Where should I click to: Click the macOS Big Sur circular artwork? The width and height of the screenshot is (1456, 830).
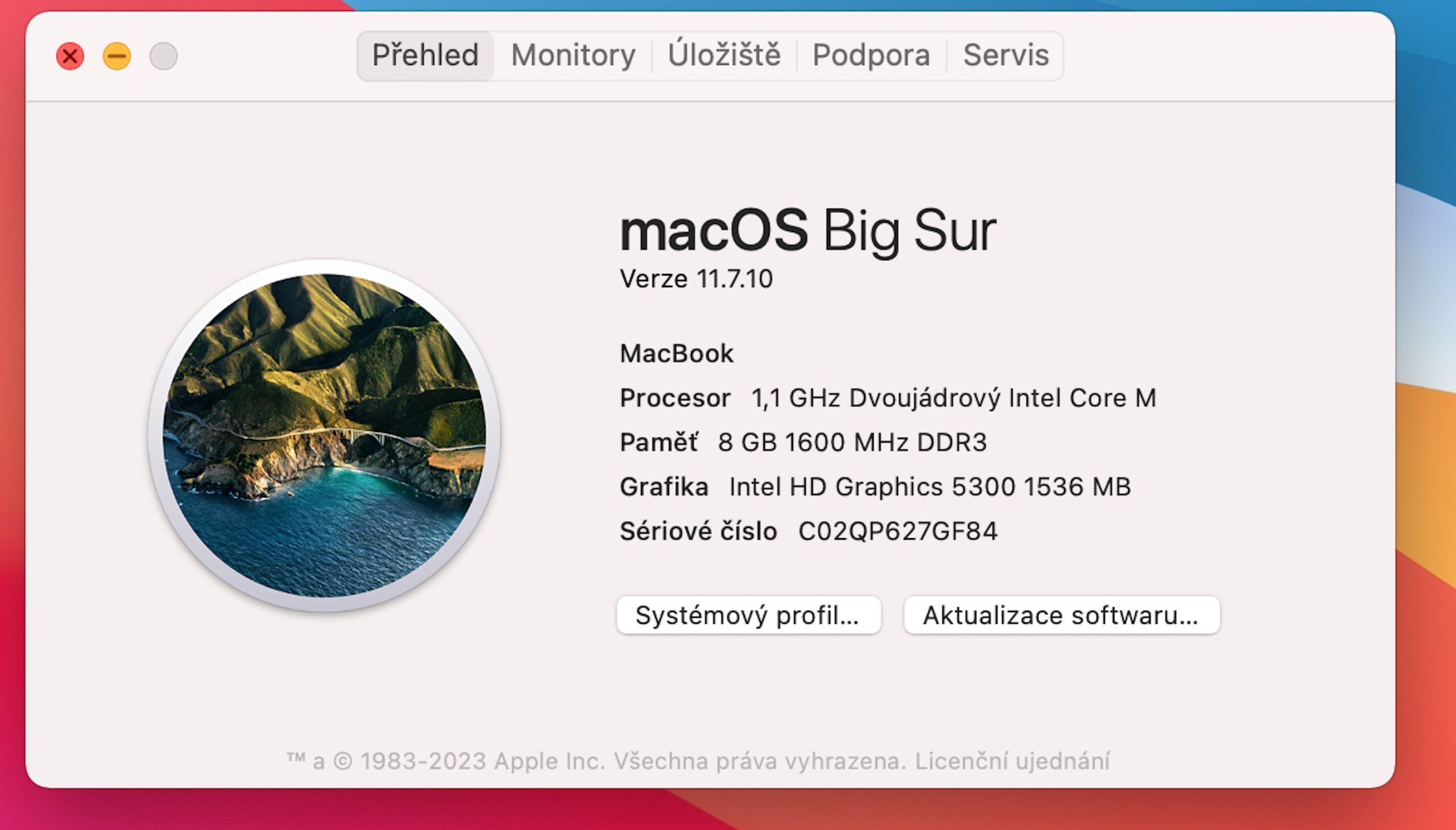(324, 436)
